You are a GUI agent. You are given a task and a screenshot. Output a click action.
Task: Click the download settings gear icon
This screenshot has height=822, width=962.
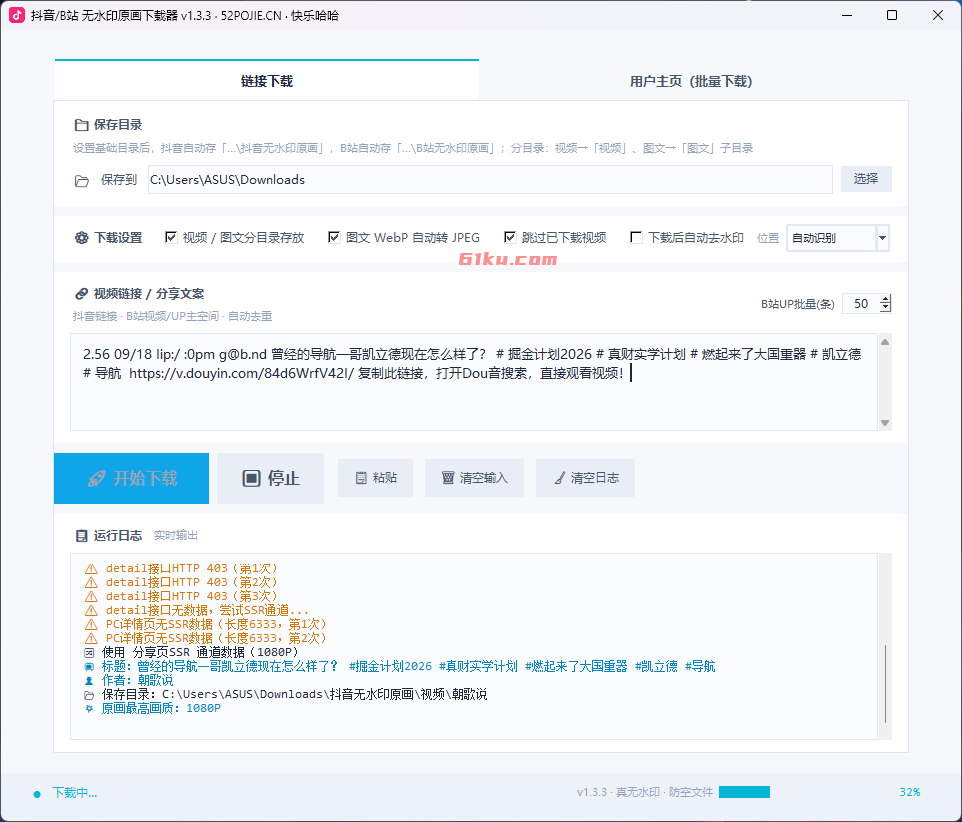(x=82, y=238)
